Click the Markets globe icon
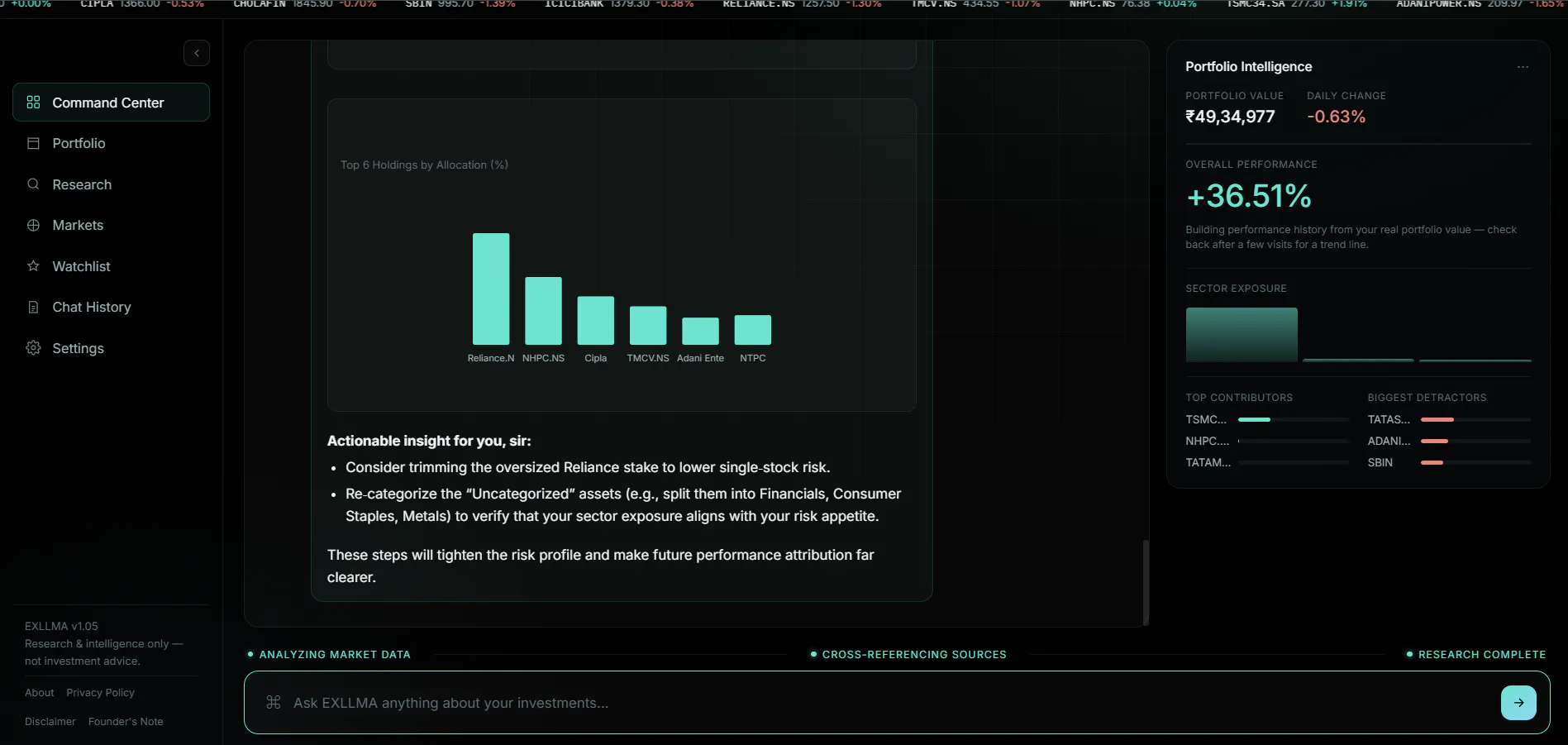Screen dimensions: 1568x745 [x=33, y=225]
